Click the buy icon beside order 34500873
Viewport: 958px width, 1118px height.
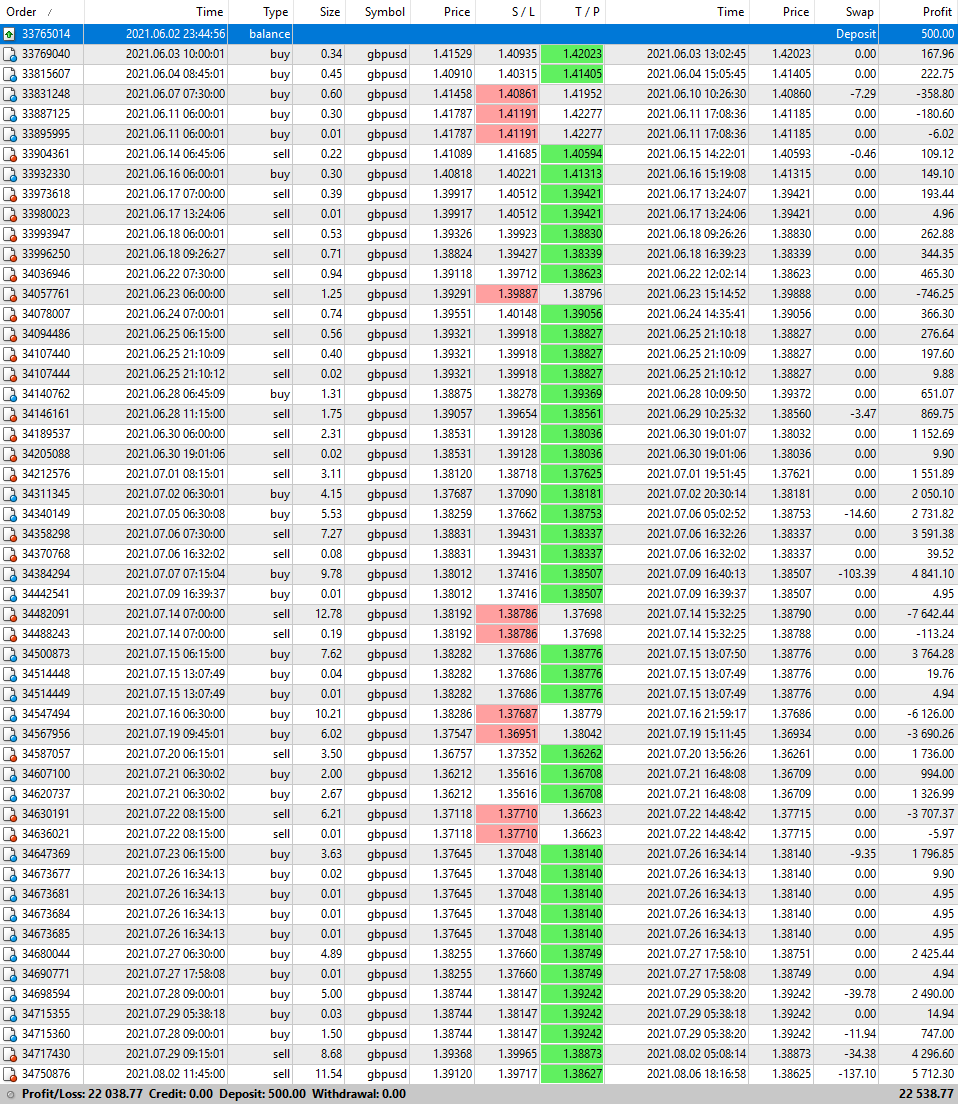coord(9,654)
